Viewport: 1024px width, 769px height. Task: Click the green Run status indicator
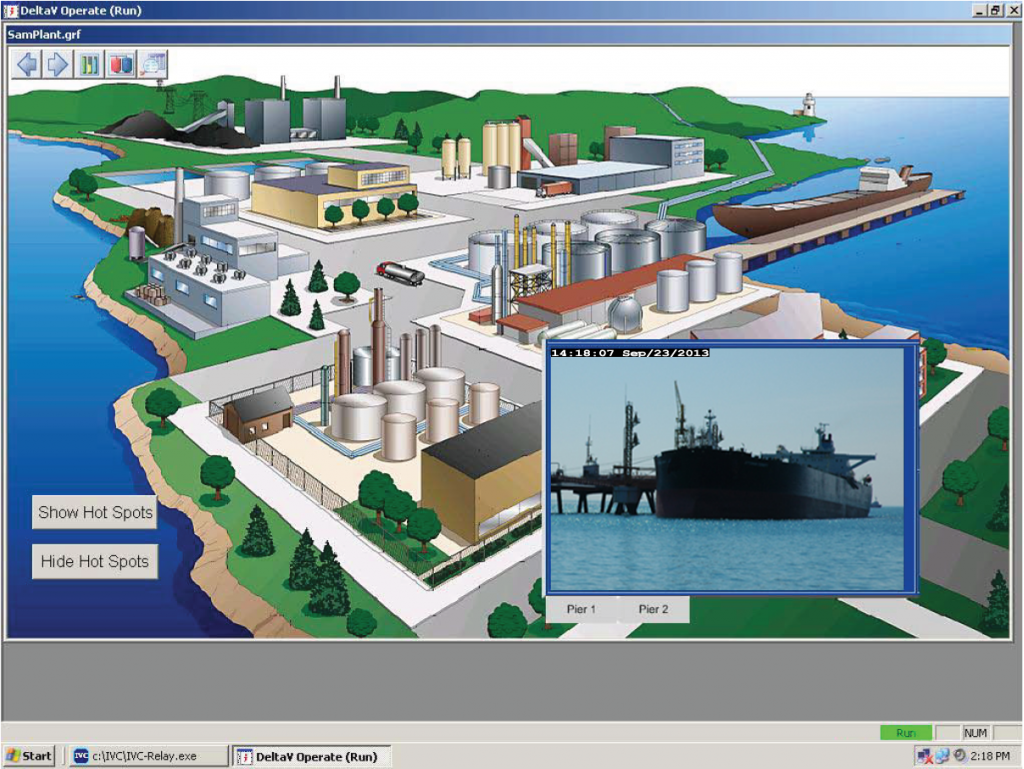(905, 733)
